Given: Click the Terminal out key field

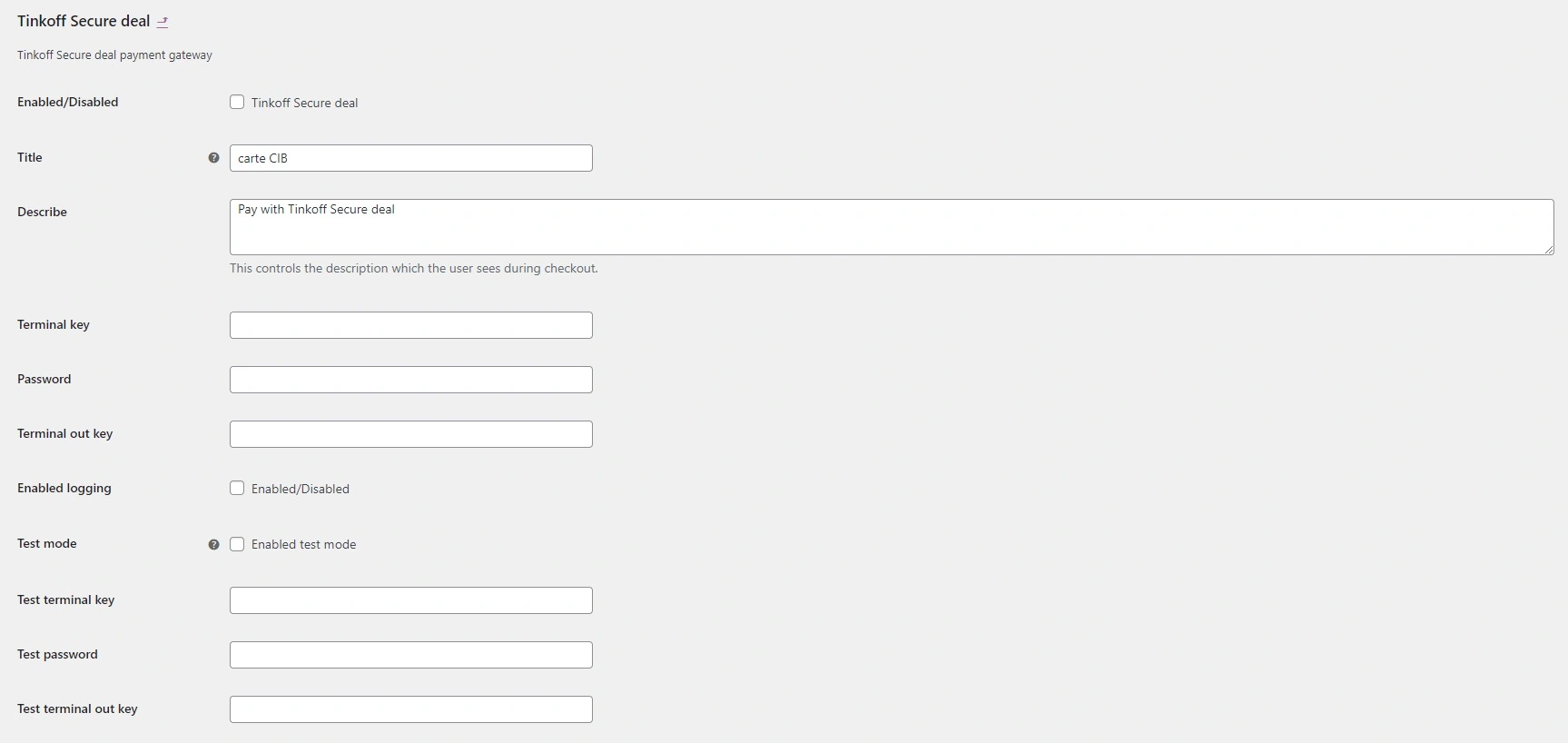Looking at the screenshot, I should pos(411,434).
